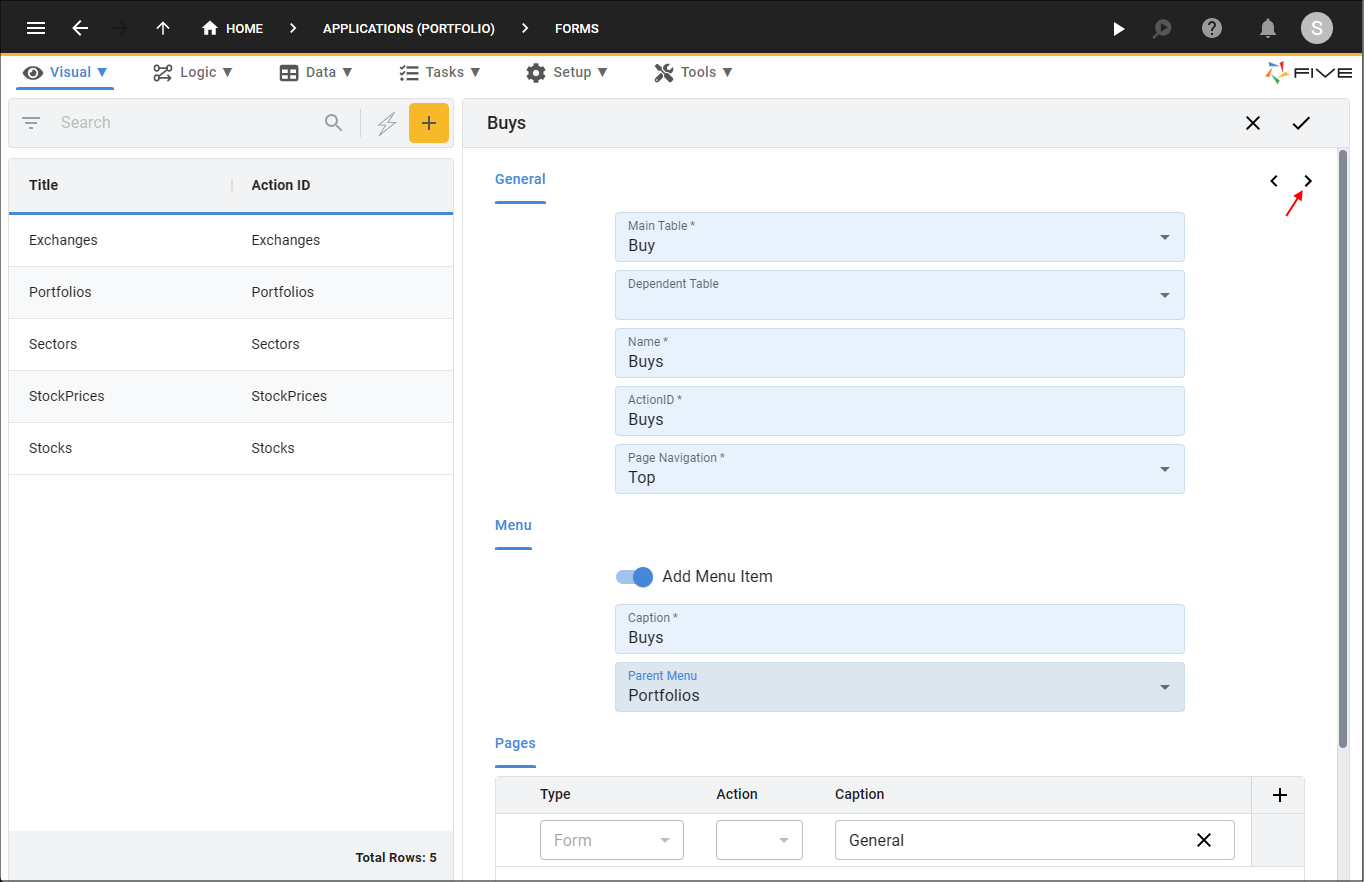Select the Exchanges row
Screen dimensions: 1364x882
(231, 240)
